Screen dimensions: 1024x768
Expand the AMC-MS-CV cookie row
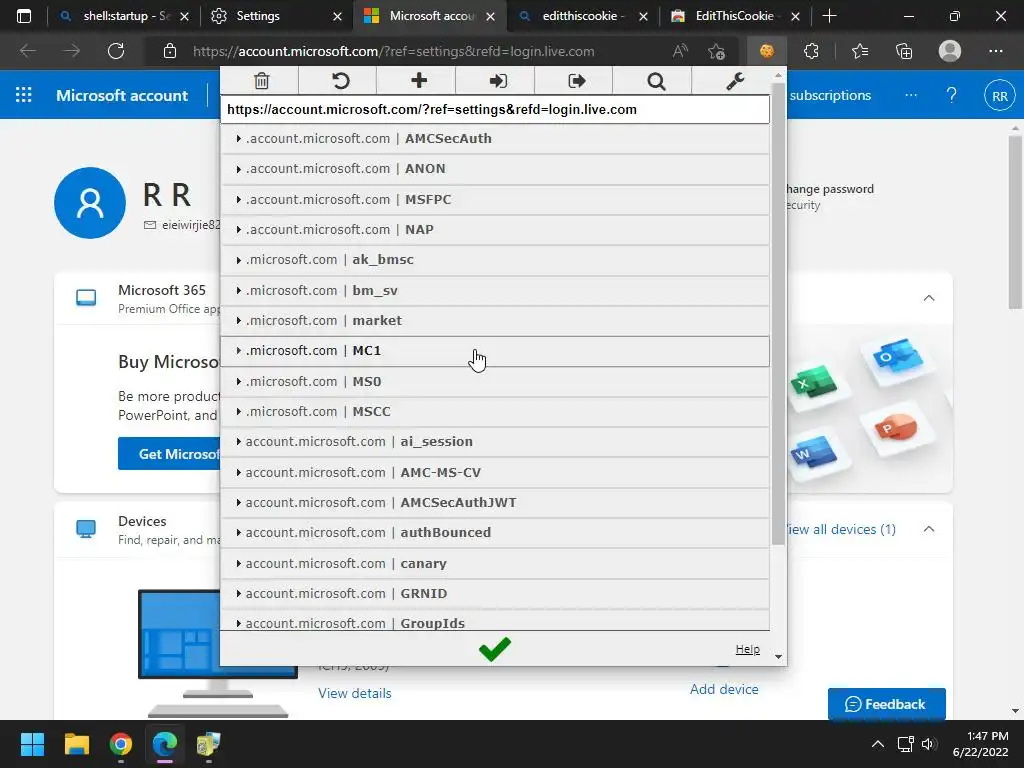click(x=495, y=472)
